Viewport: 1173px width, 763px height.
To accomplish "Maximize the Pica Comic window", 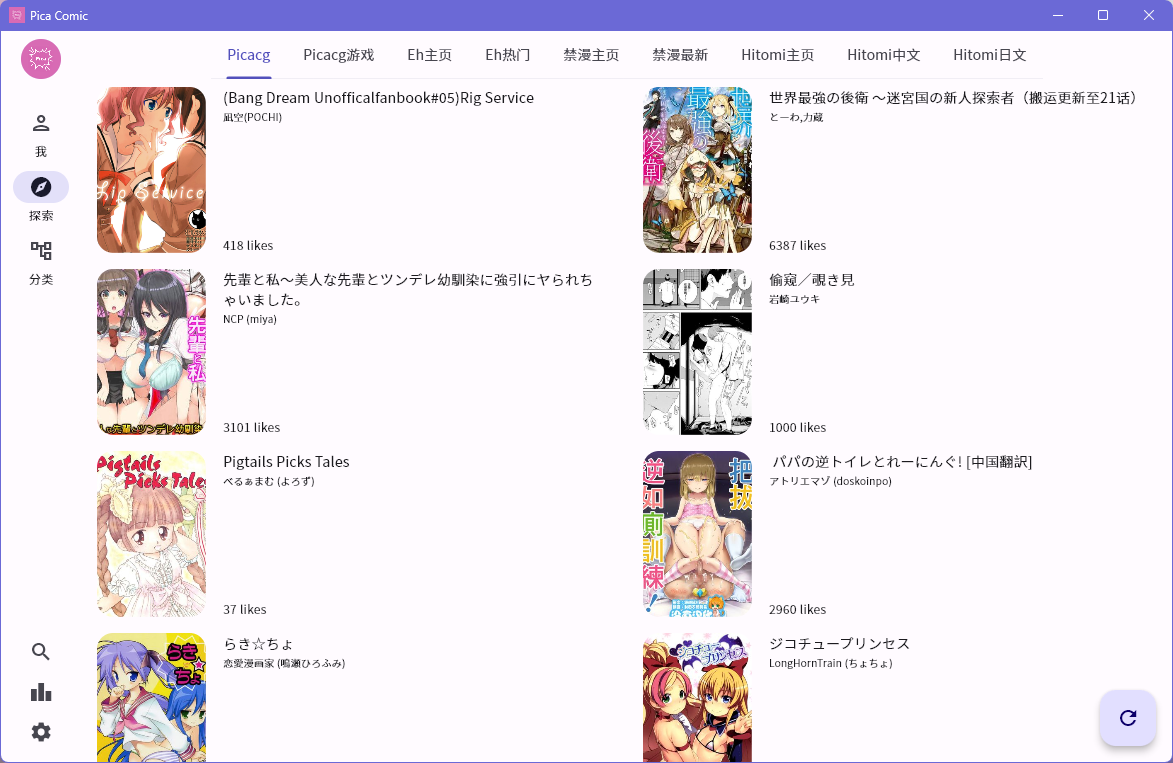I will pyautogui.click(x=1103, y=15).
